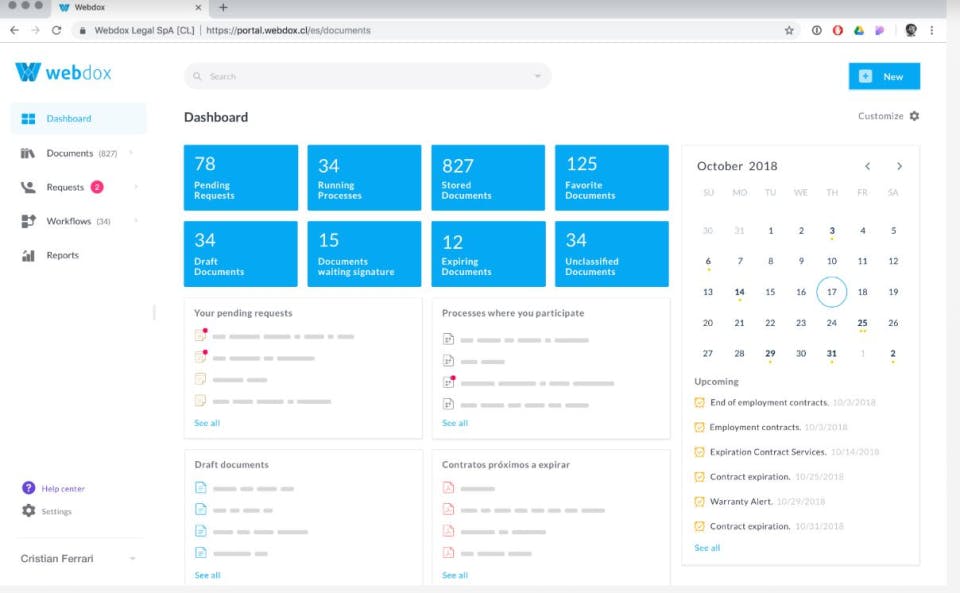Go to previous month in the calendar

pyautogui.click(x=868, y=166)
